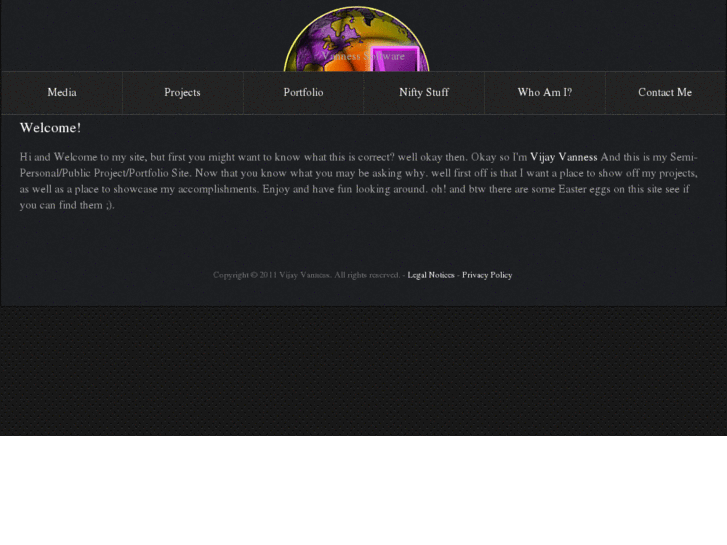Viewport: 727px width, 545px height.
Task: Select Nifty Stuff in the navigation bar
Action: pos(424,92)
